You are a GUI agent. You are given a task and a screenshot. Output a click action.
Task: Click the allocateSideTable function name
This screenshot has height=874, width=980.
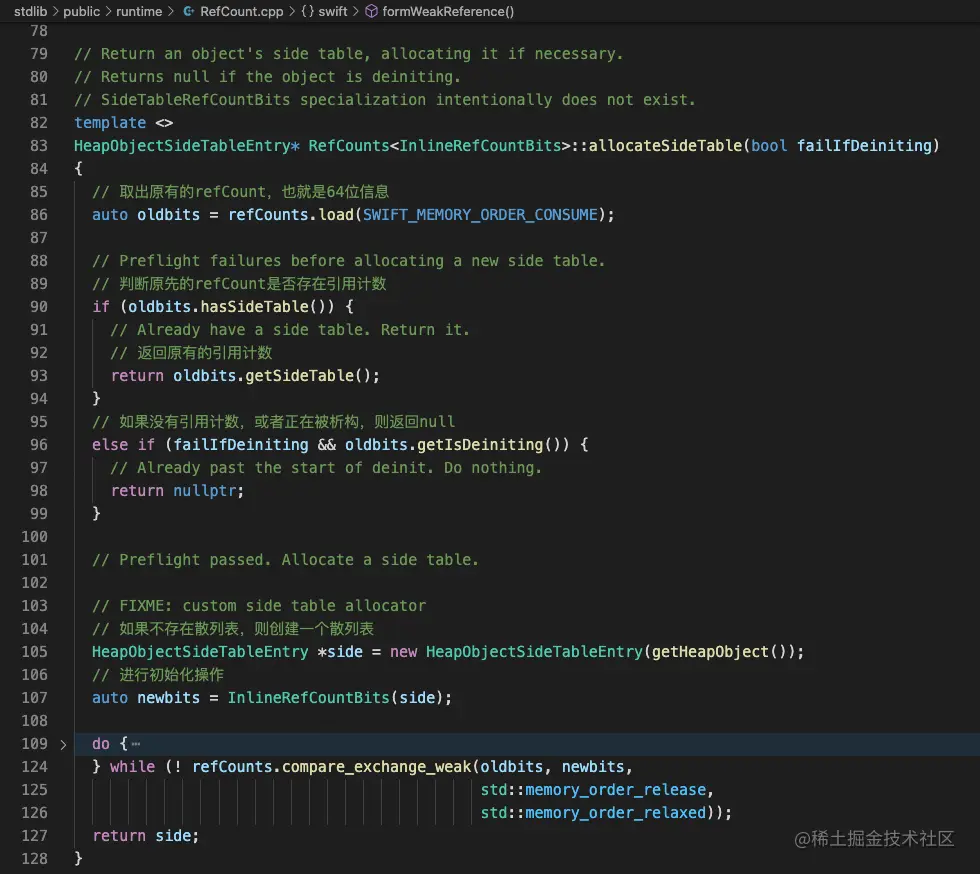pyautogui.click(x=665, y=146)
